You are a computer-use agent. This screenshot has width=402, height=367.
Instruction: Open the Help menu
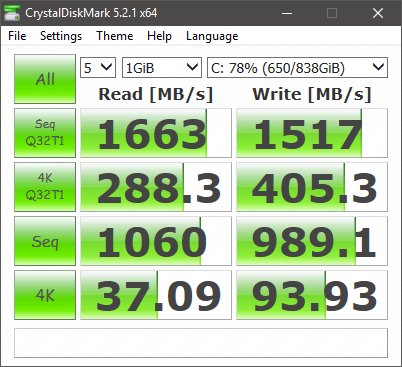159,36
